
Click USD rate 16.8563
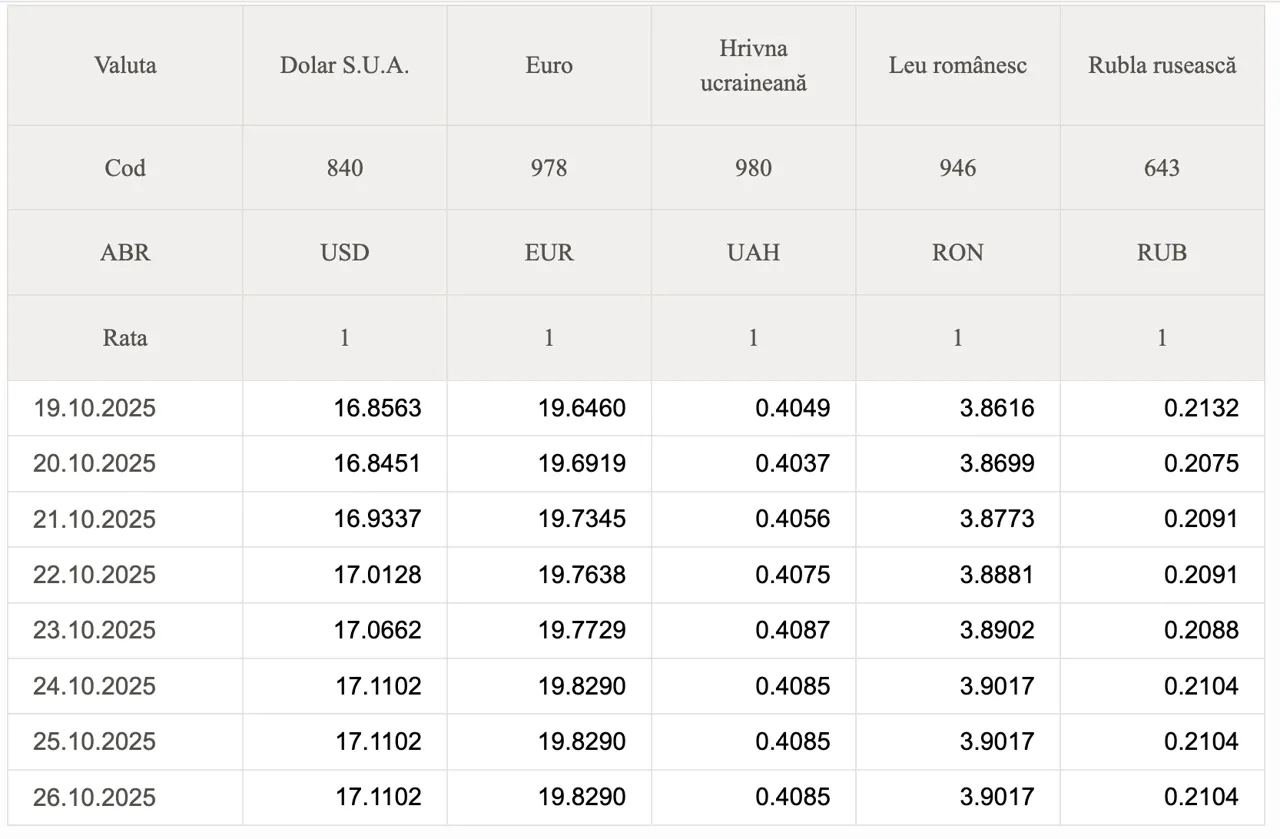pos(377,408)
